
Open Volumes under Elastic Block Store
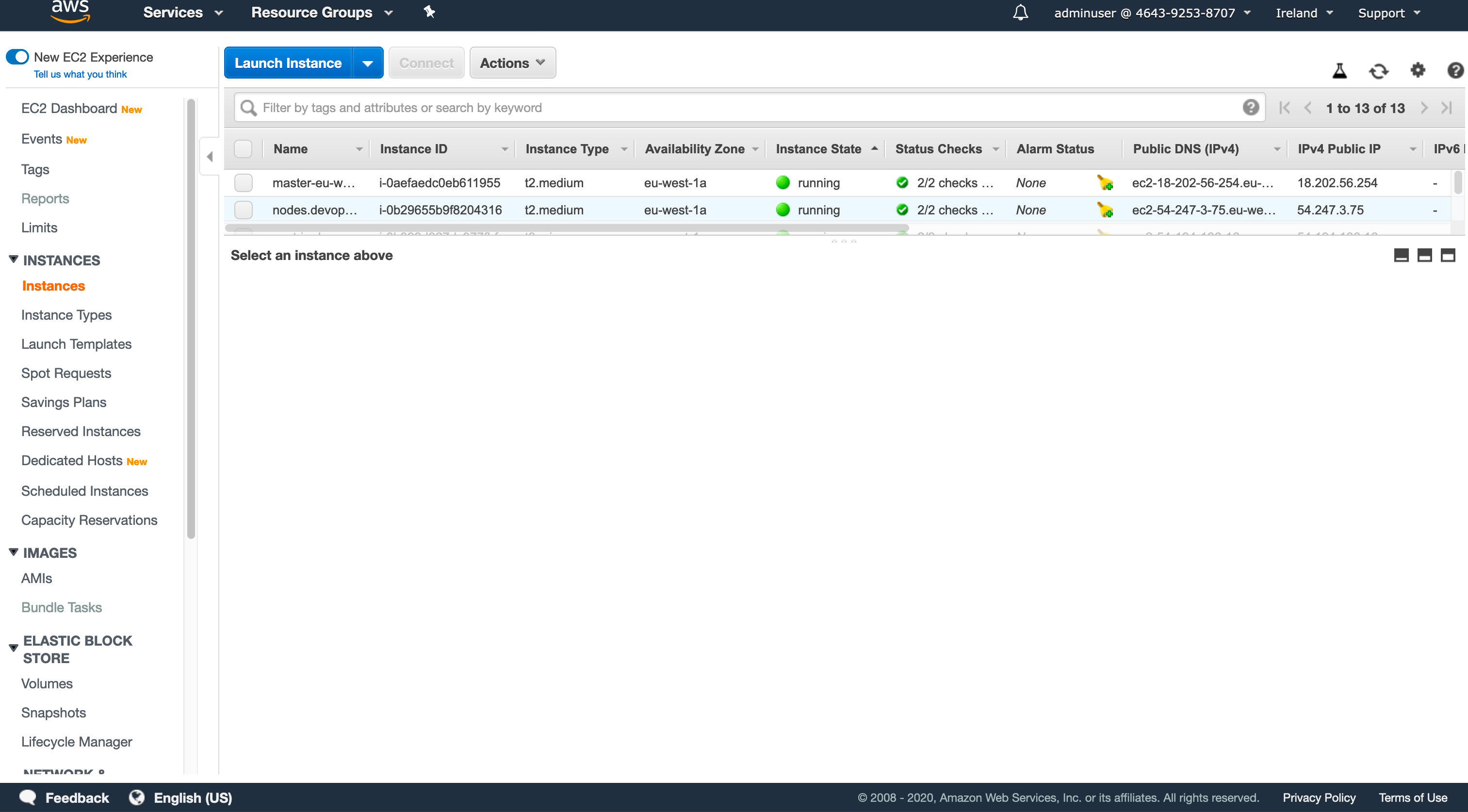[47, 683]
